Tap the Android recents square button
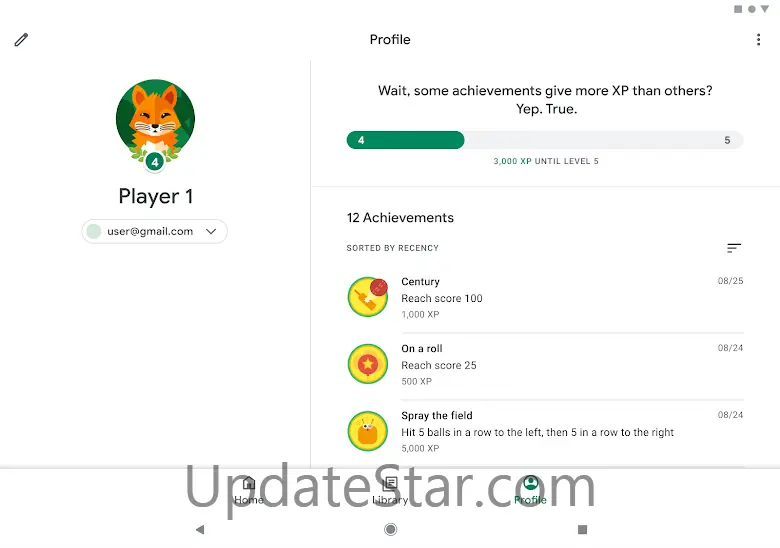 click(582, 530)
